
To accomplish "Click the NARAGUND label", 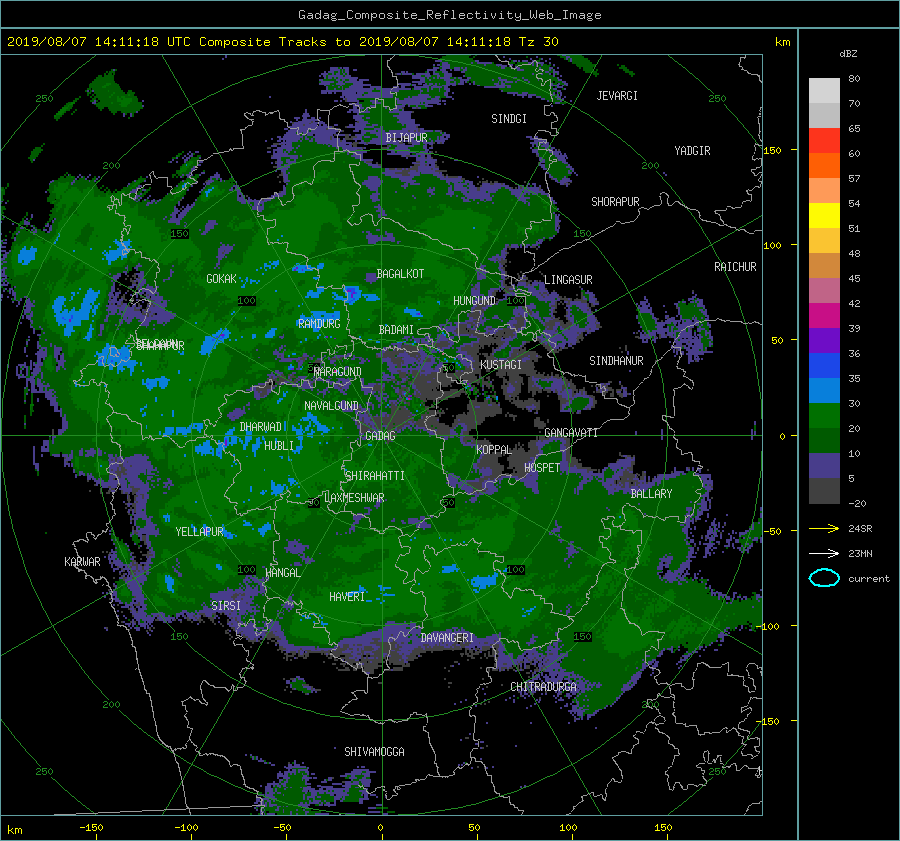I will 338,372.
